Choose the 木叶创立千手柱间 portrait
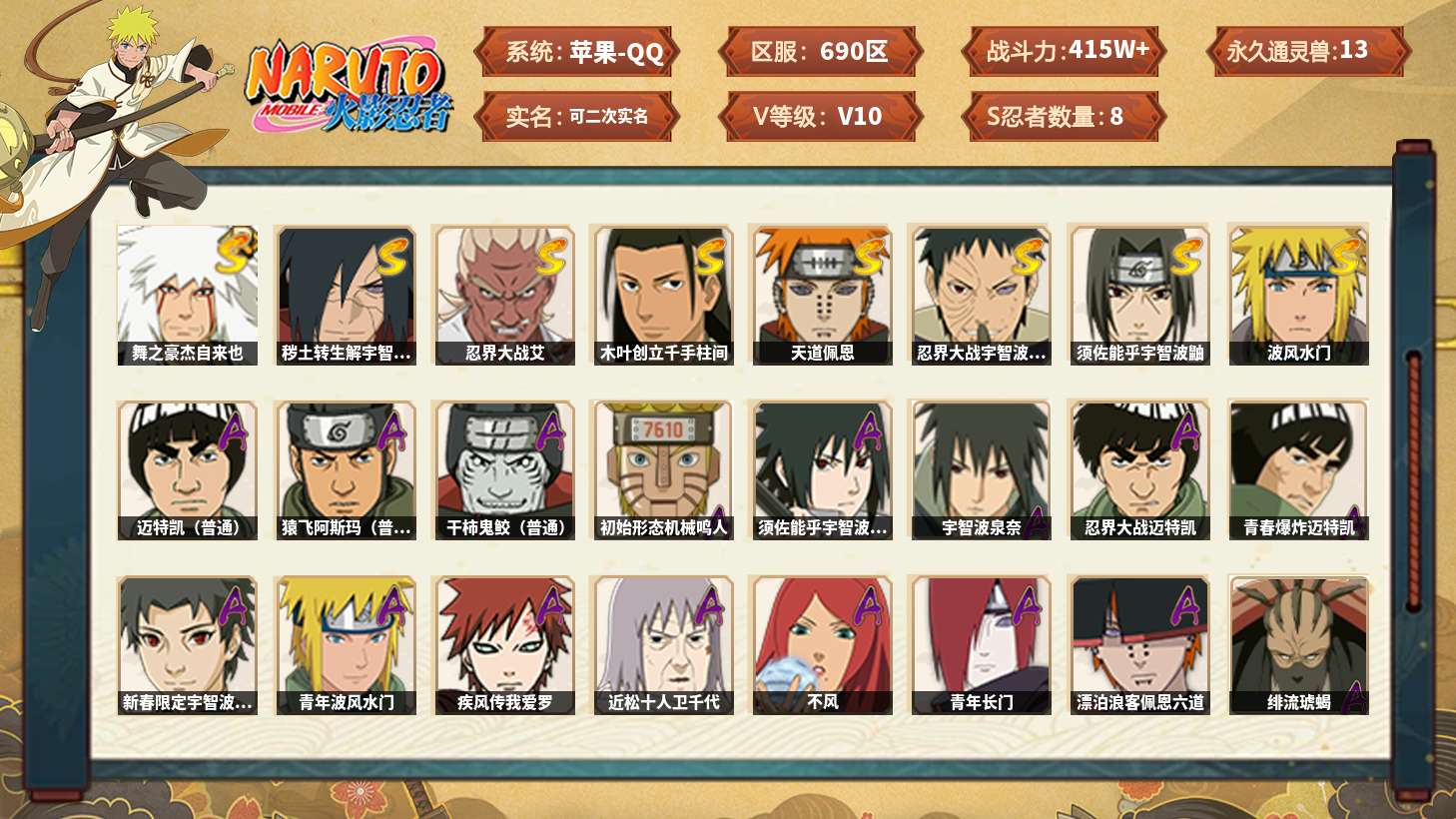 663,295
